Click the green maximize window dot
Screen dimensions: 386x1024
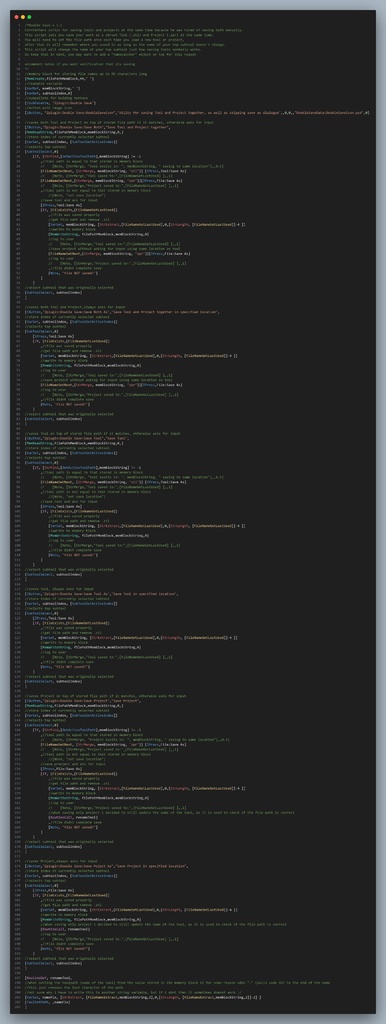(x=29, y=16)
